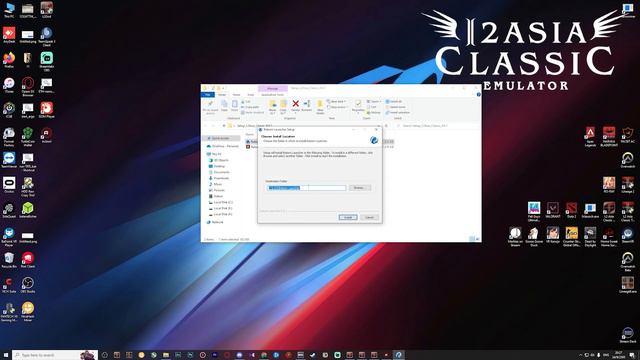Switch to the Share ribbon tab

click(x=236, y=95)
